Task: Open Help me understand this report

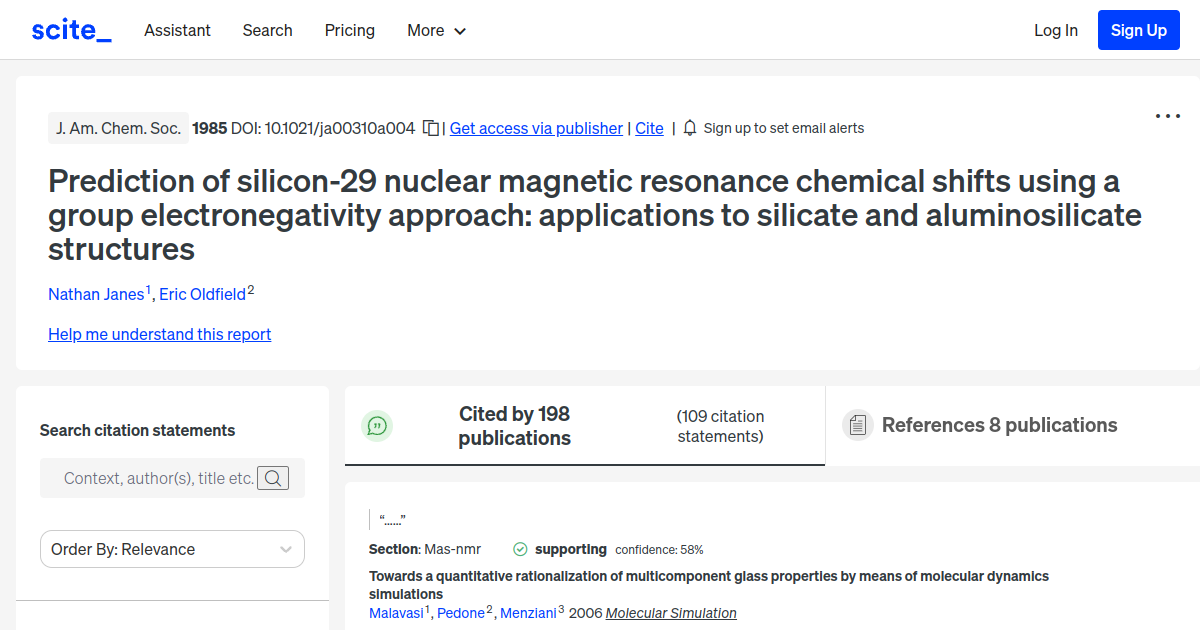Action: point(159,334)
